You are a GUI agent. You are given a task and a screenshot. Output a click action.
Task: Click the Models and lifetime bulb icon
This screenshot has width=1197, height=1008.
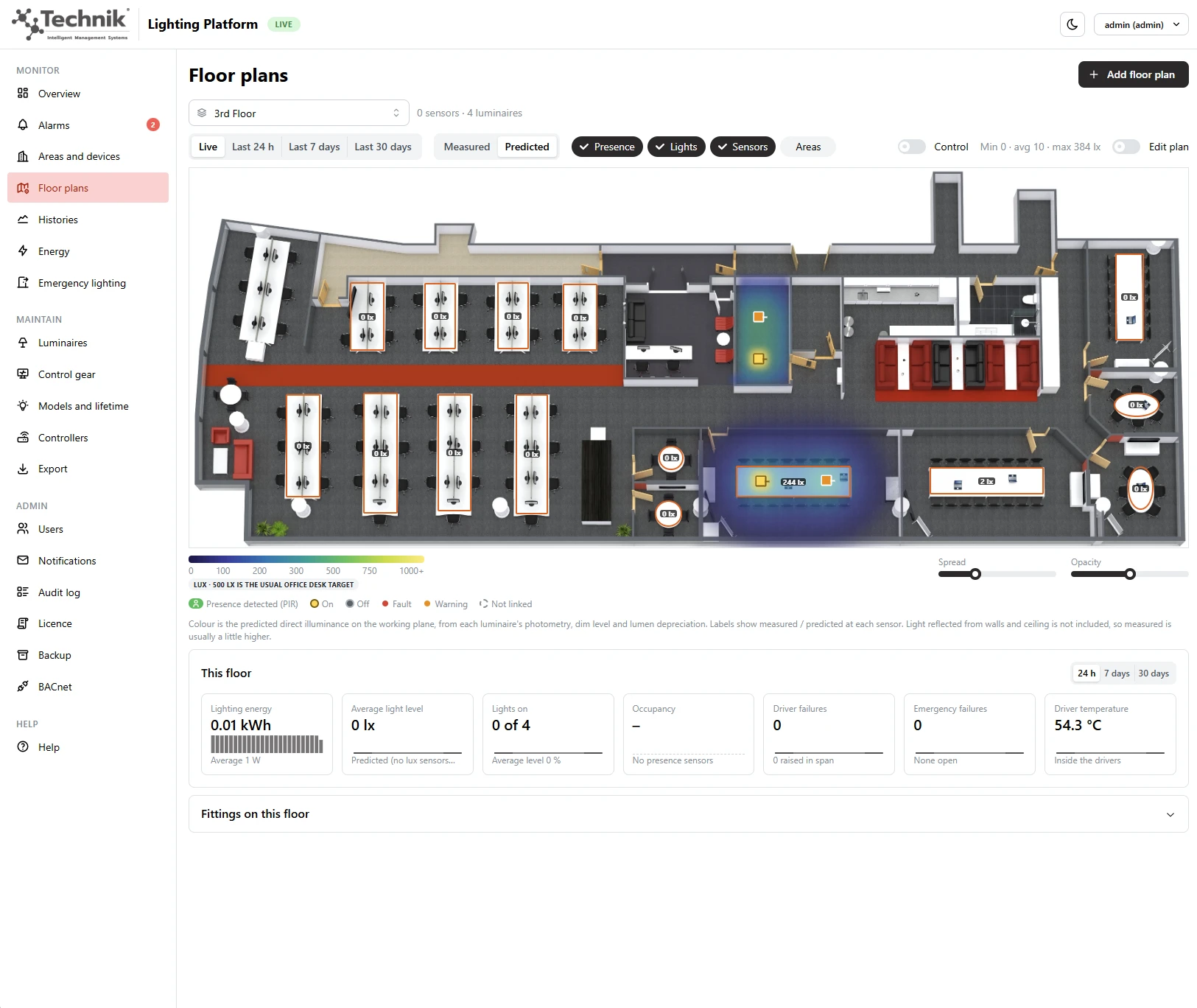click(x=23, y=406)
